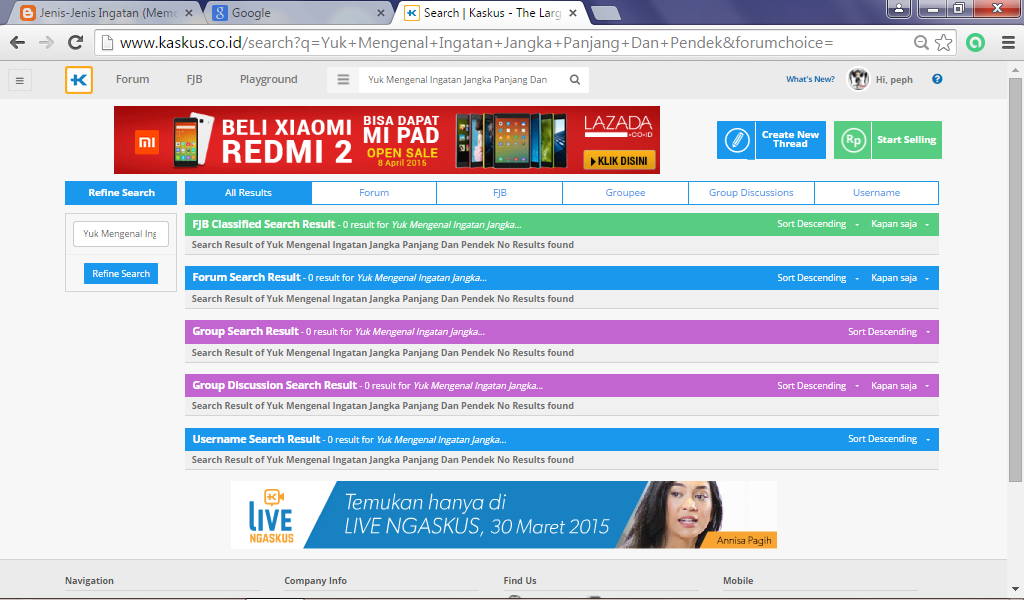Expand Kapan saja in FJB Classified results

point(900,224)
